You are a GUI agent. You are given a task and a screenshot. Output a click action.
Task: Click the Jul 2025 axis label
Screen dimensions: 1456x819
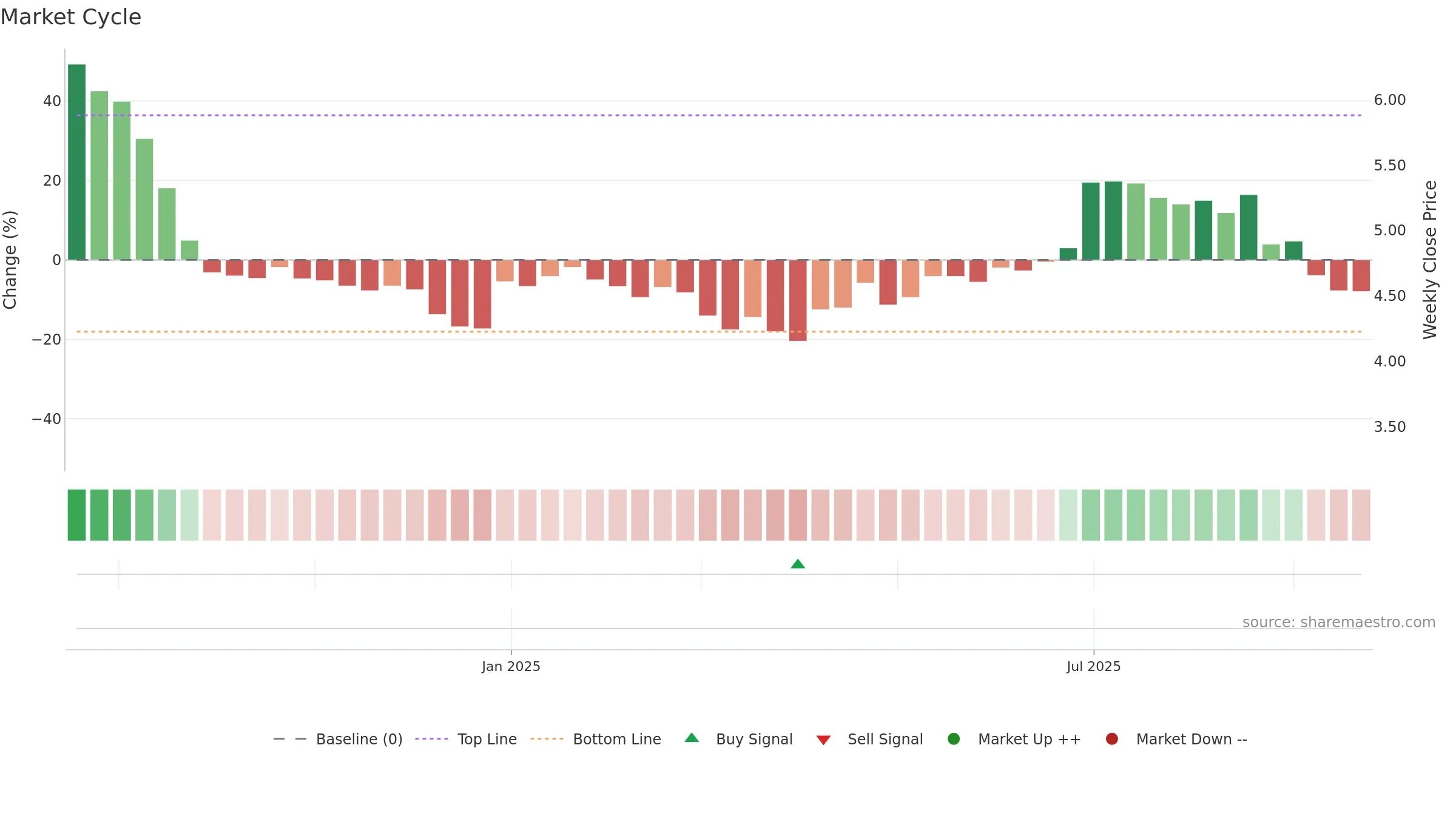point(1094,667)
